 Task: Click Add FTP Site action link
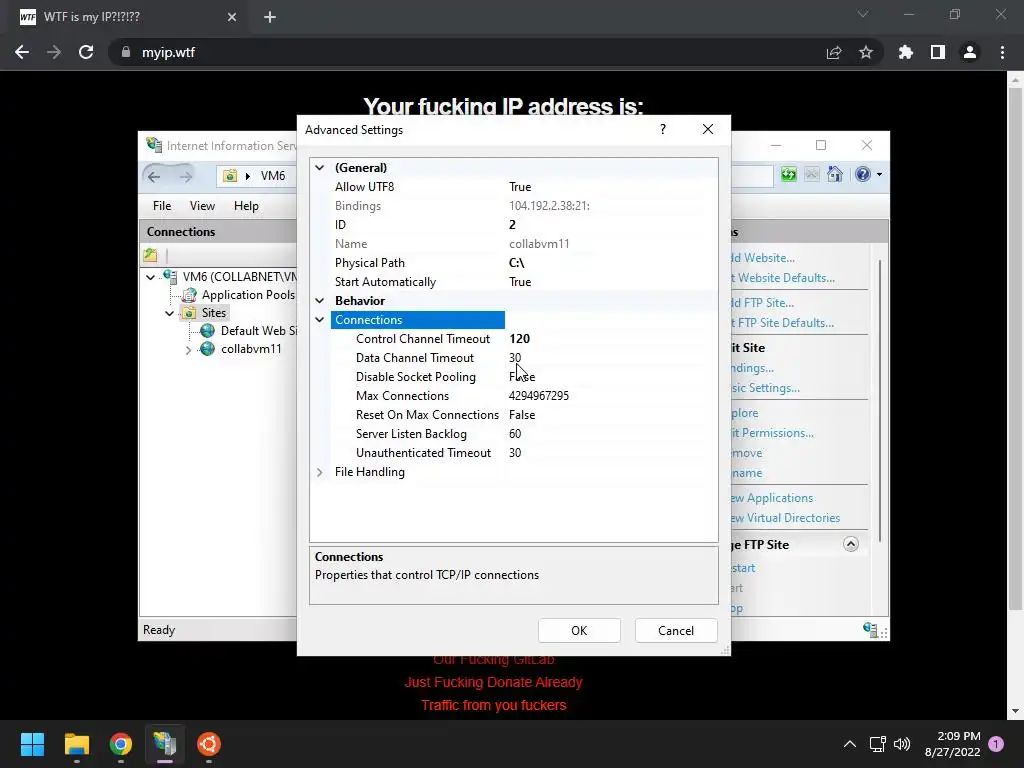point(763,303)
